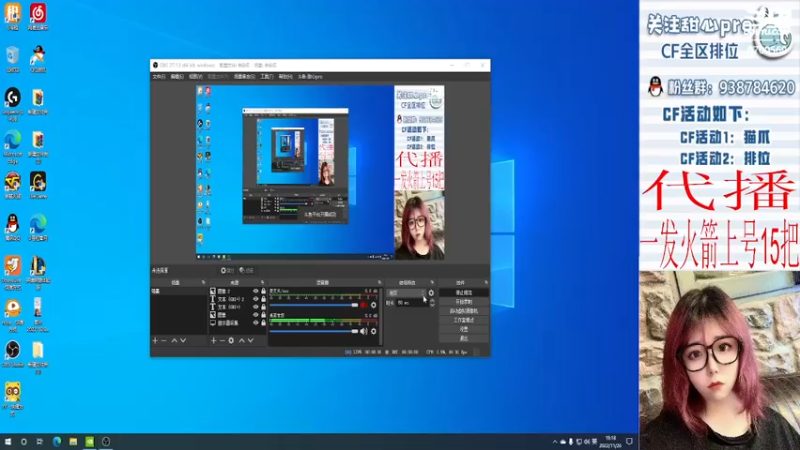Increase transition duration with up arrow
800x450 pixels.
[x=432, y=301]
